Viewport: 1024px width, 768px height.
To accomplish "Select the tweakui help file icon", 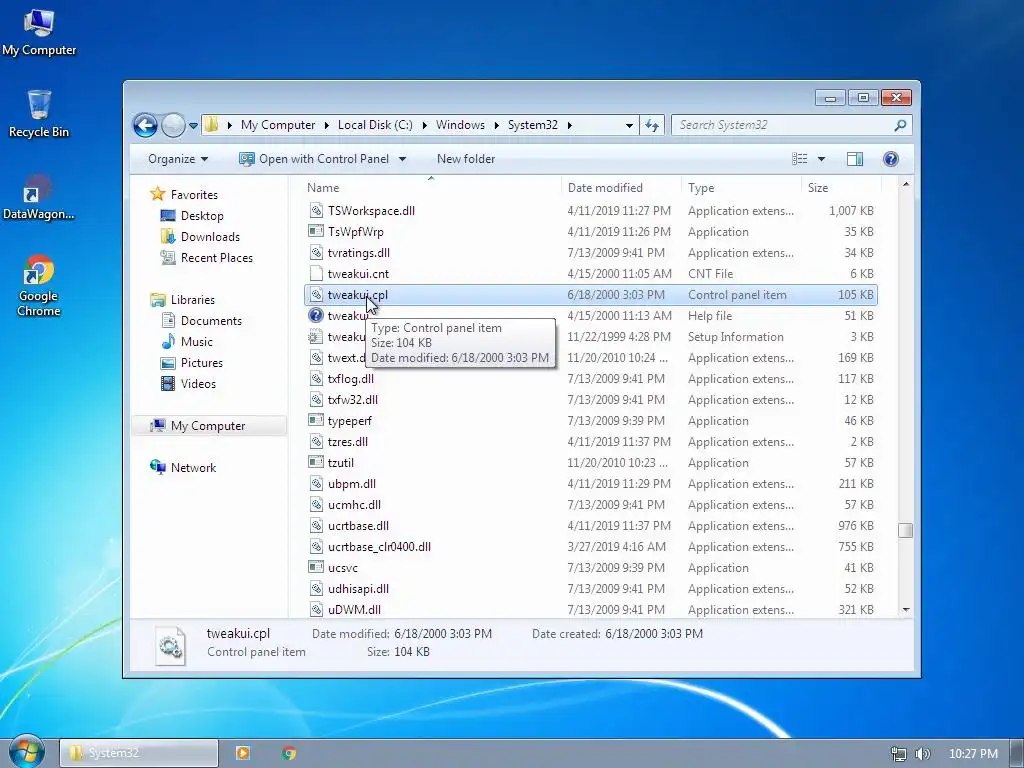I will coord(316,315).
